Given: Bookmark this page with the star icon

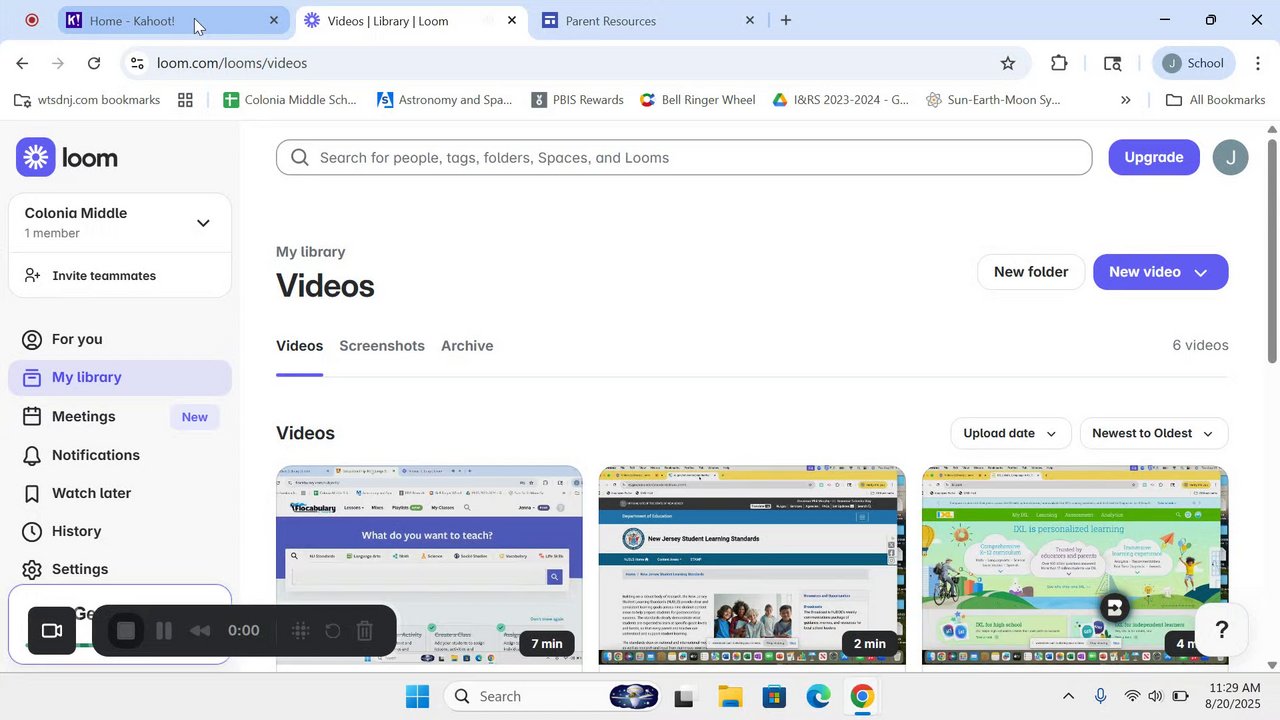Looking at the screenshot, I should pyautogui.click(x=1008, y=63).
